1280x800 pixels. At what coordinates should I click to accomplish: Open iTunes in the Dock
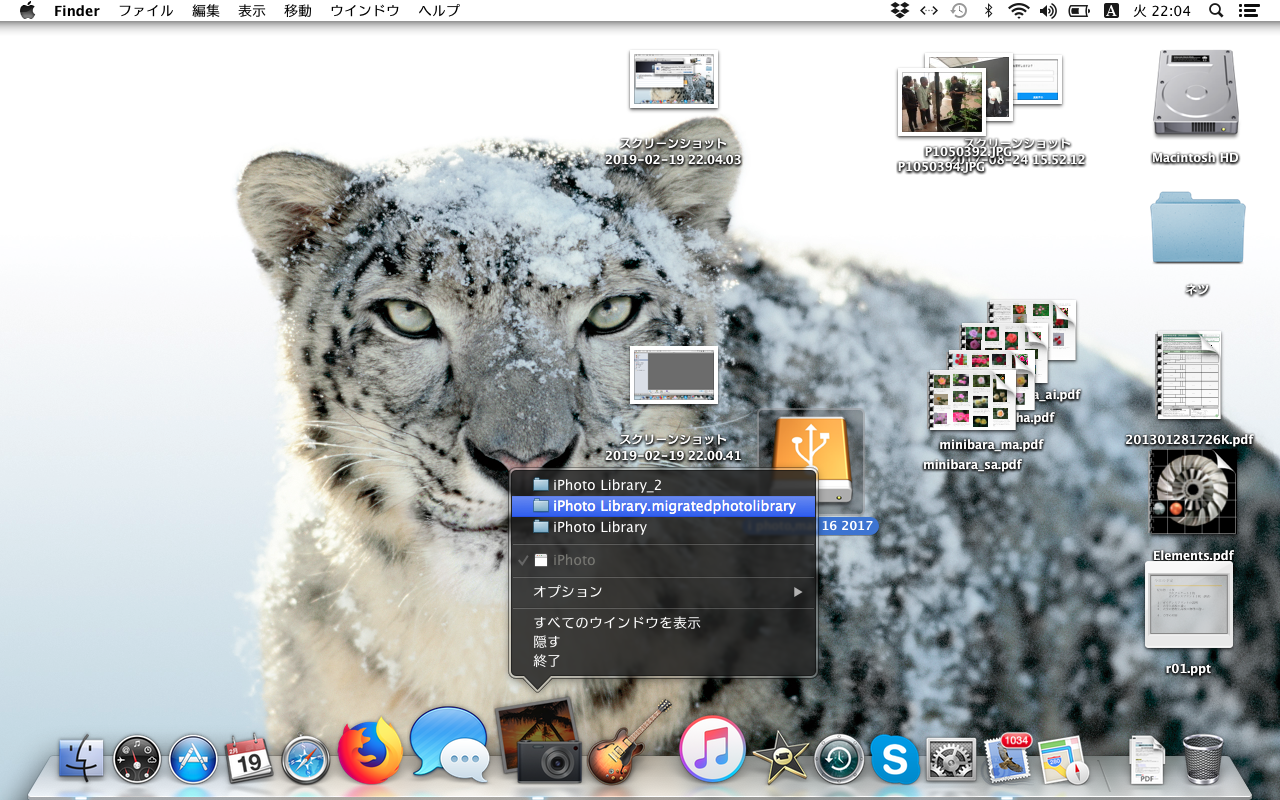712,749
